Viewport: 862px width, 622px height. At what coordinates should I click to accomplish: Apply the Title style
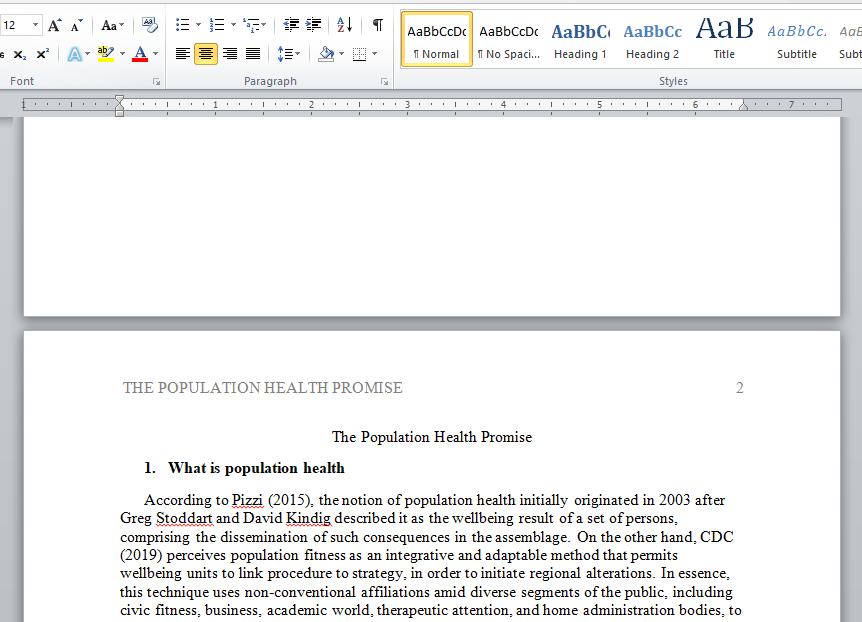[x=725, y=40]
